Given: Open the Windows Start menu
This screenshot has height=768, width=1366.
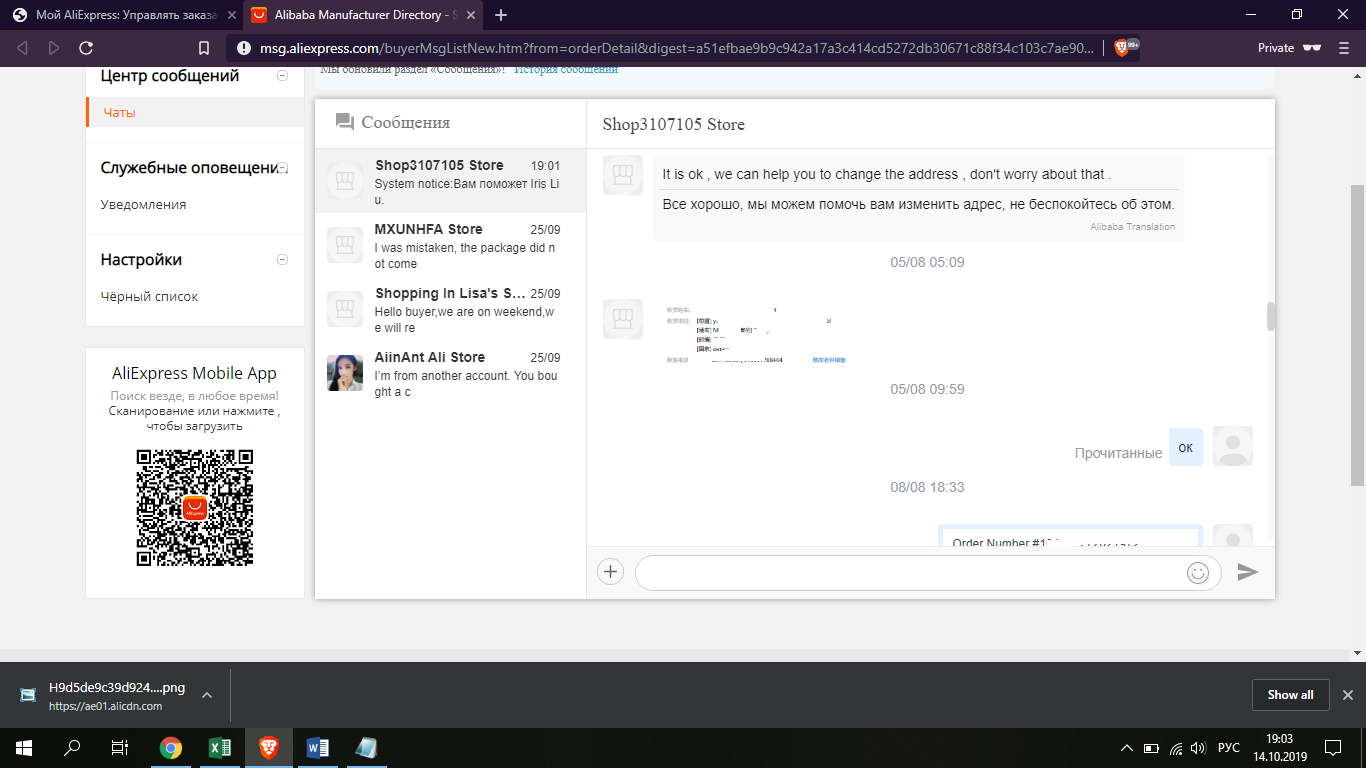Looking at the screenshot, I should coord(23,747).
